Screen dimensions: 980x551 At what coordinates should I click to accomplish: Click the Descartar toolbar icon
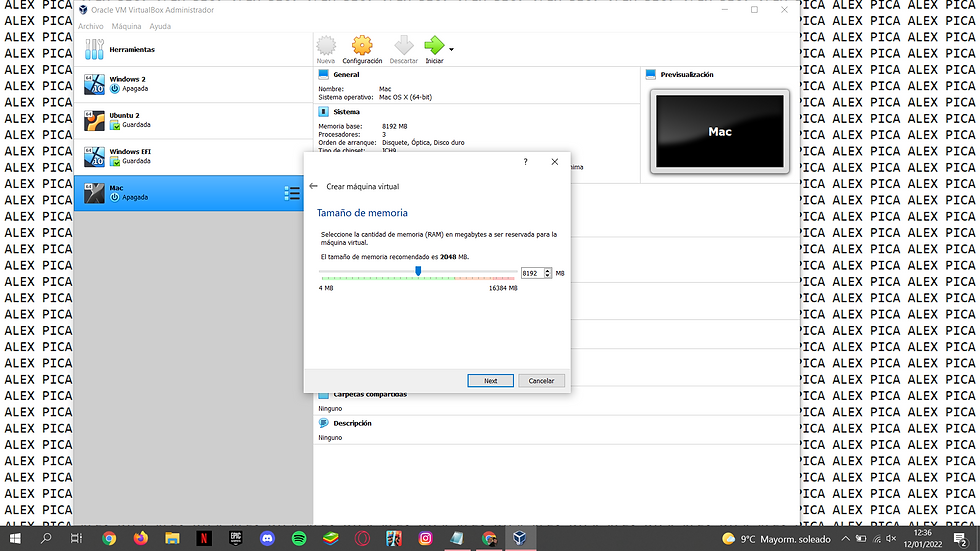tap(404, 49)
